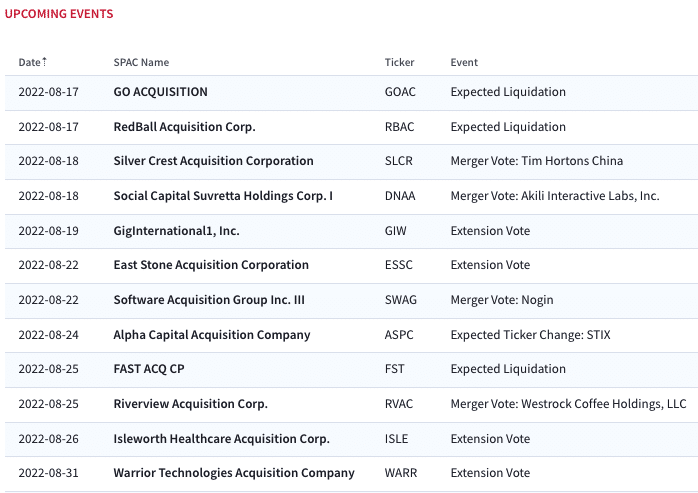Open East Stone Acquisition Corporation entry
The image size is (698, 493).
(211, 265)
